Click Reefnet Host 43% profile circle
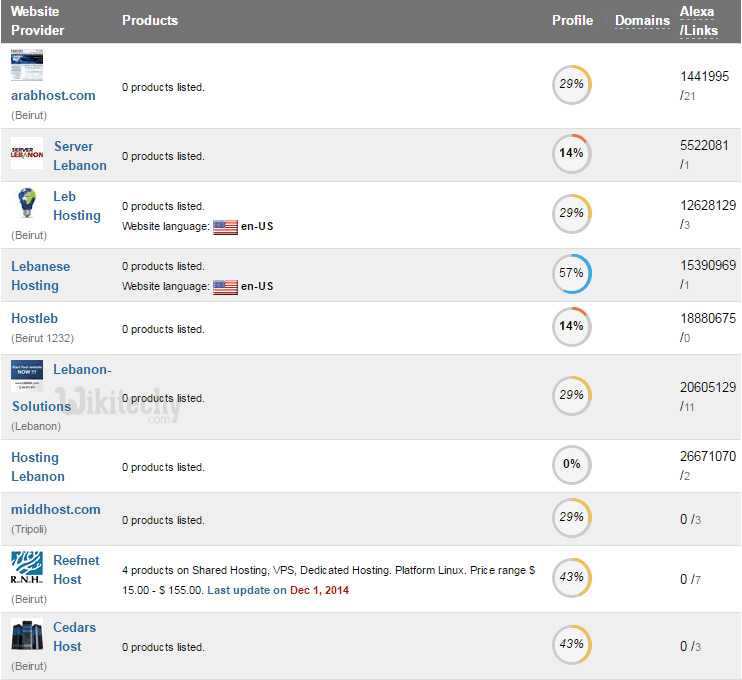 (x=572, y=577)
